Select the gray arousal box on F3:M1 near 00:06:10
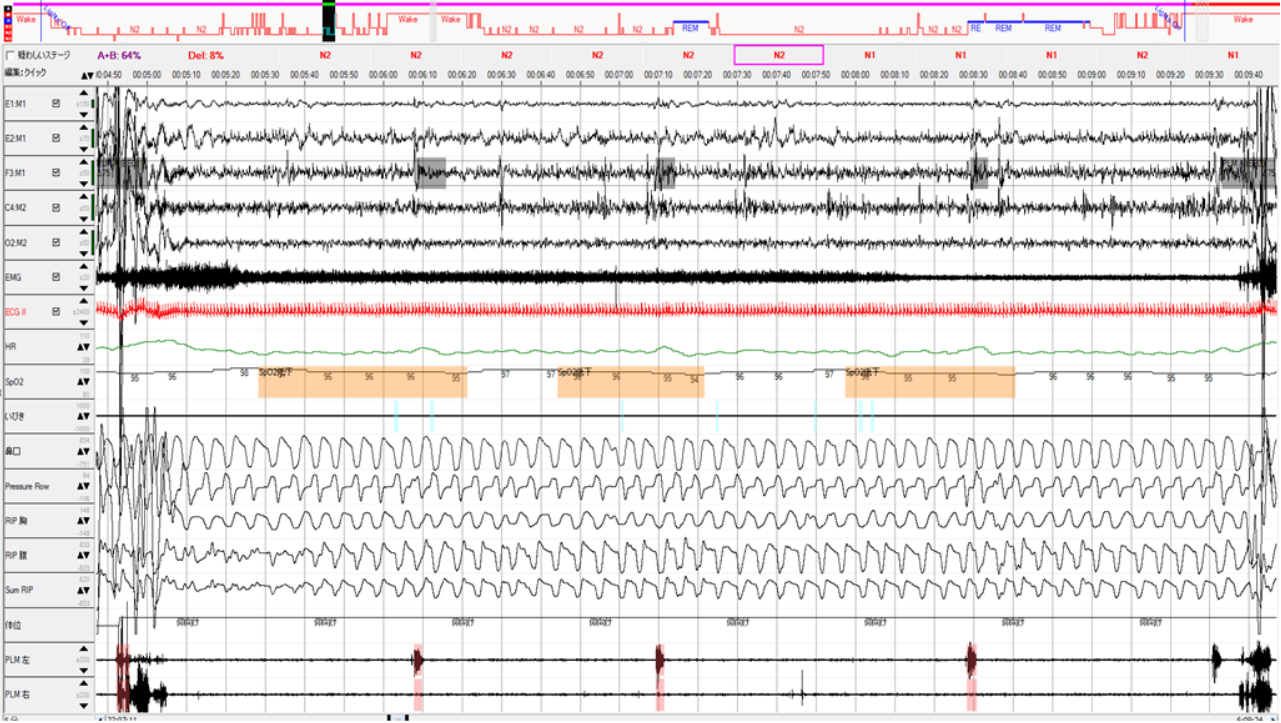The image size is (1281, 723). tap(431, 173)
